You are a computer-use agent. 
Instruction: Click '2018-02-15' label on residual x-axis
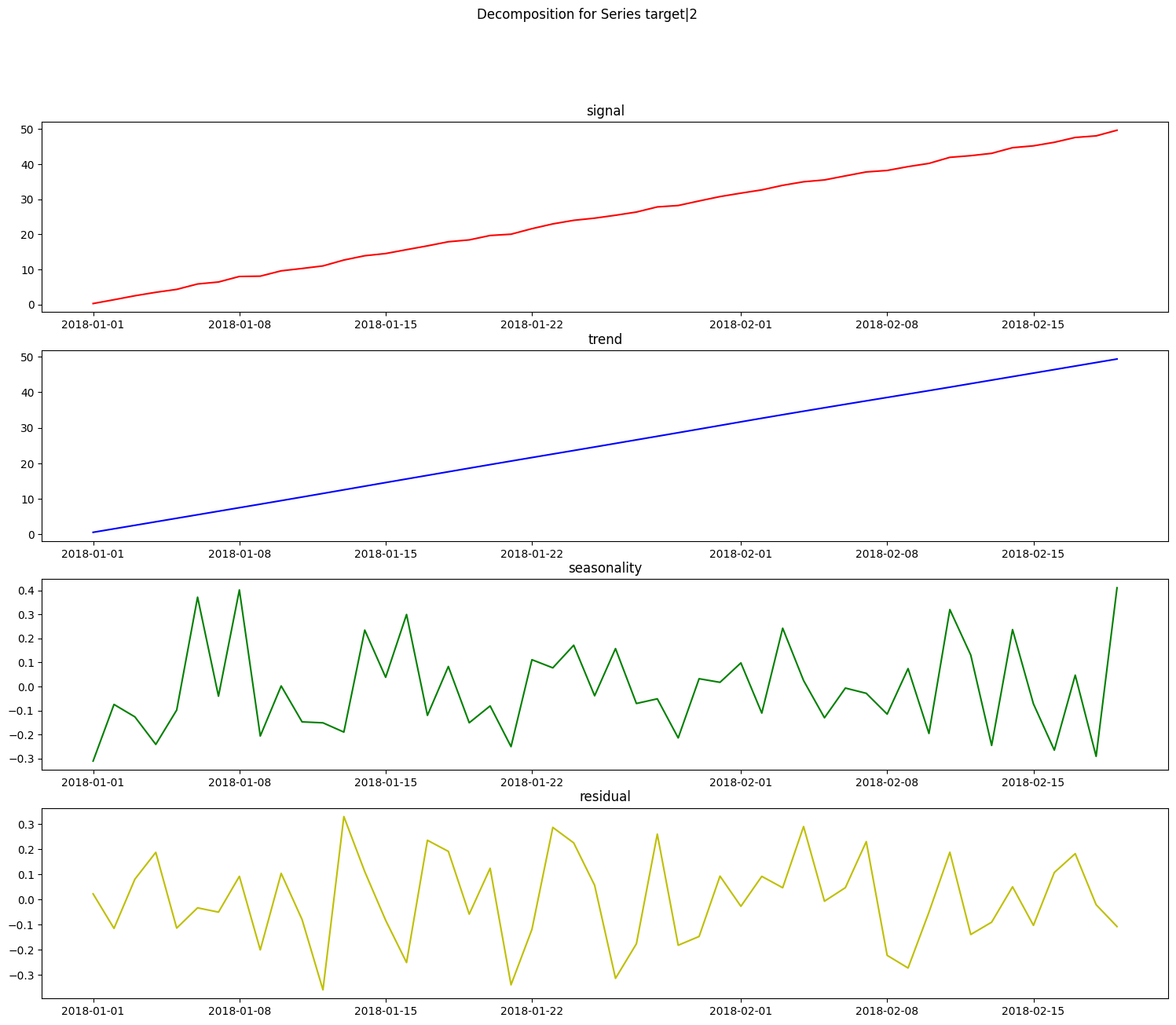tap(1033, 1010)
